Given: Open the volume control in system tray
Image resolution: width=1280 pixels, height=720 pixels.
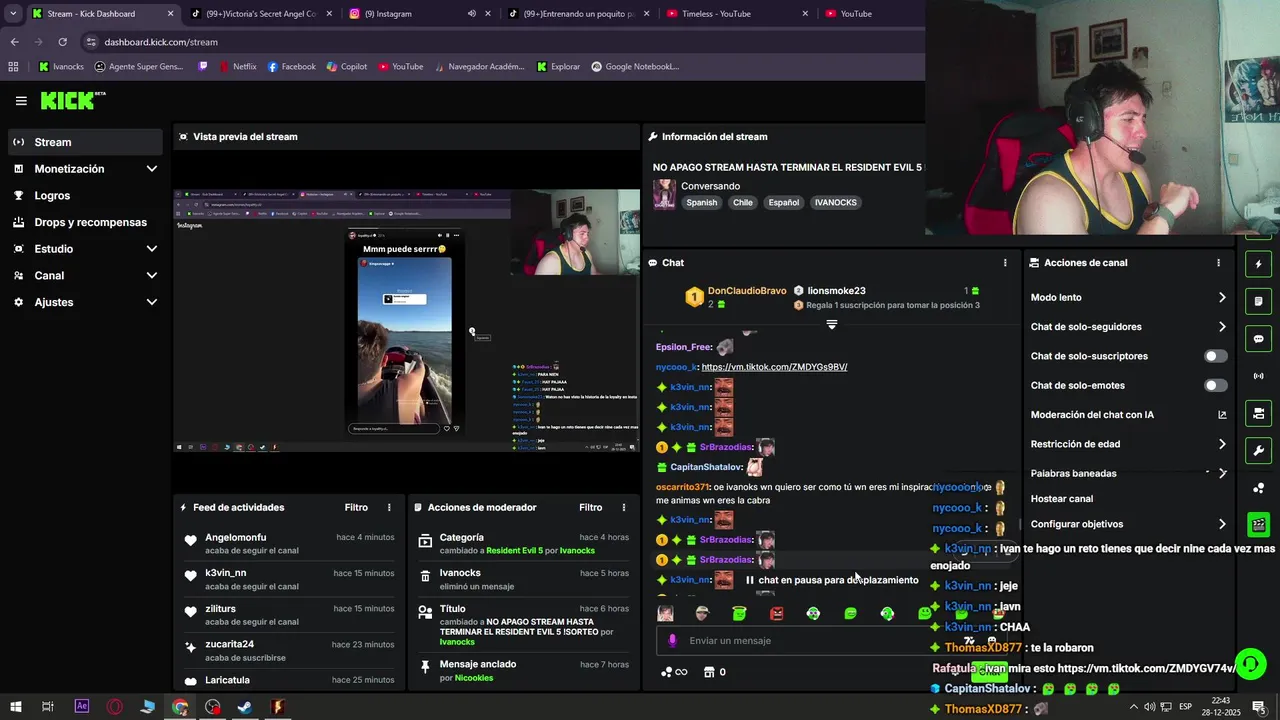Looking at the screenshot, I should [1150, 707].
